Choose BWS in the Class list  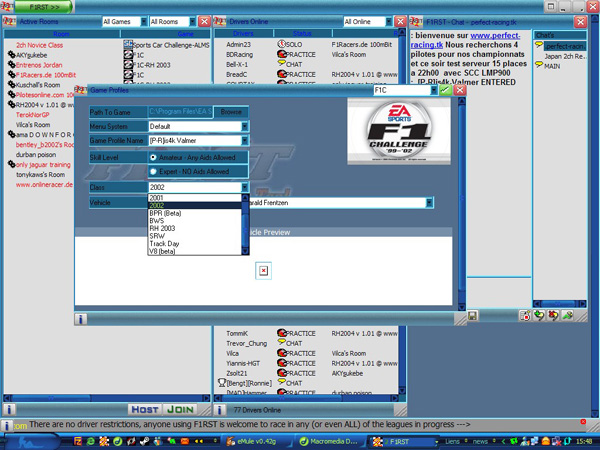(195, 221)
